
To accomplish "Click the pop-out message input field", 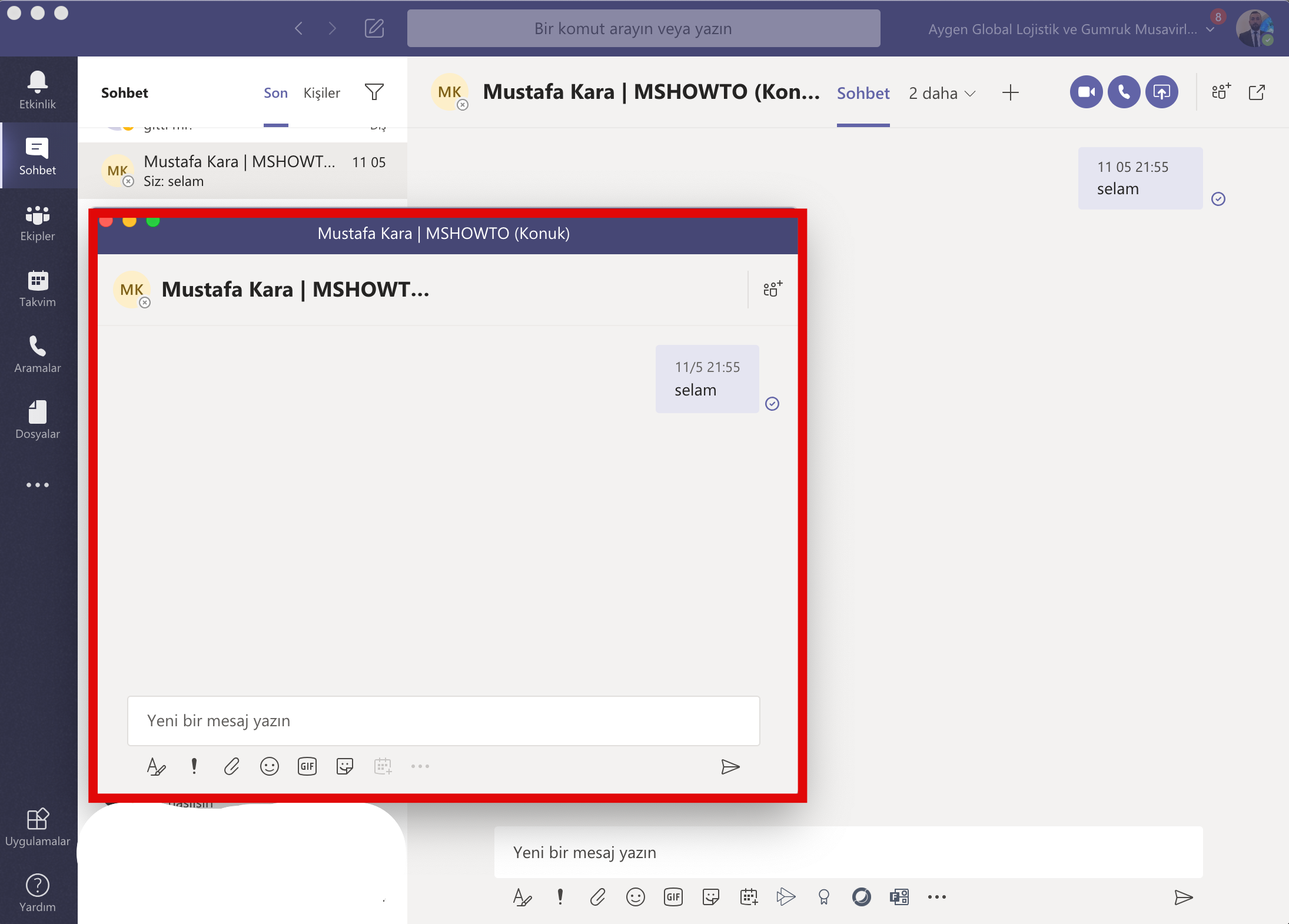I will tap(443, 721).
